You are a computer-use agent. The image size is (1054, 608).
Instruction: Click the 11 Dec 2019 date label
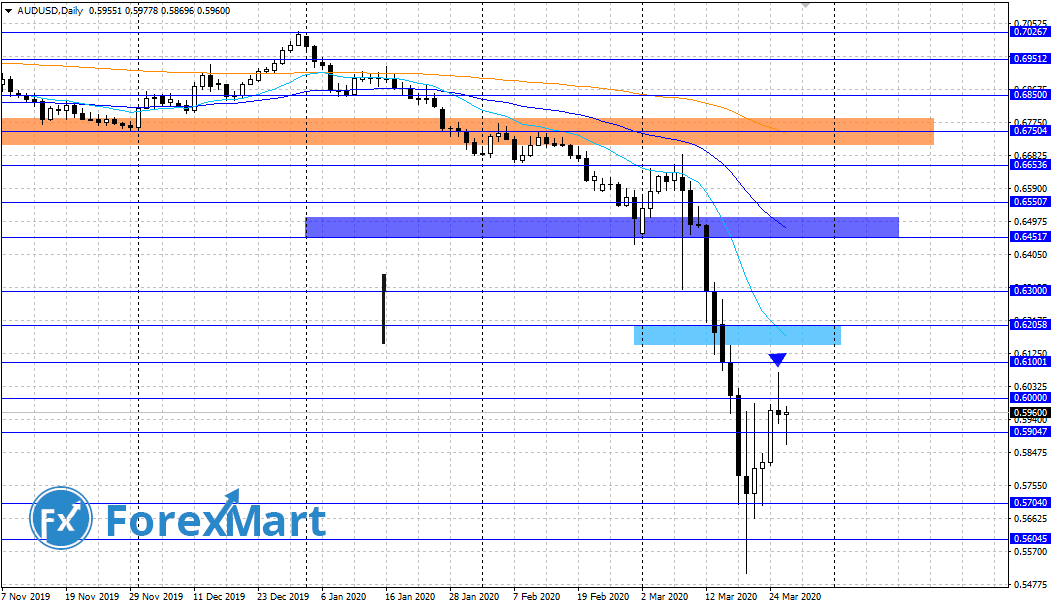(x=219, y=597)
